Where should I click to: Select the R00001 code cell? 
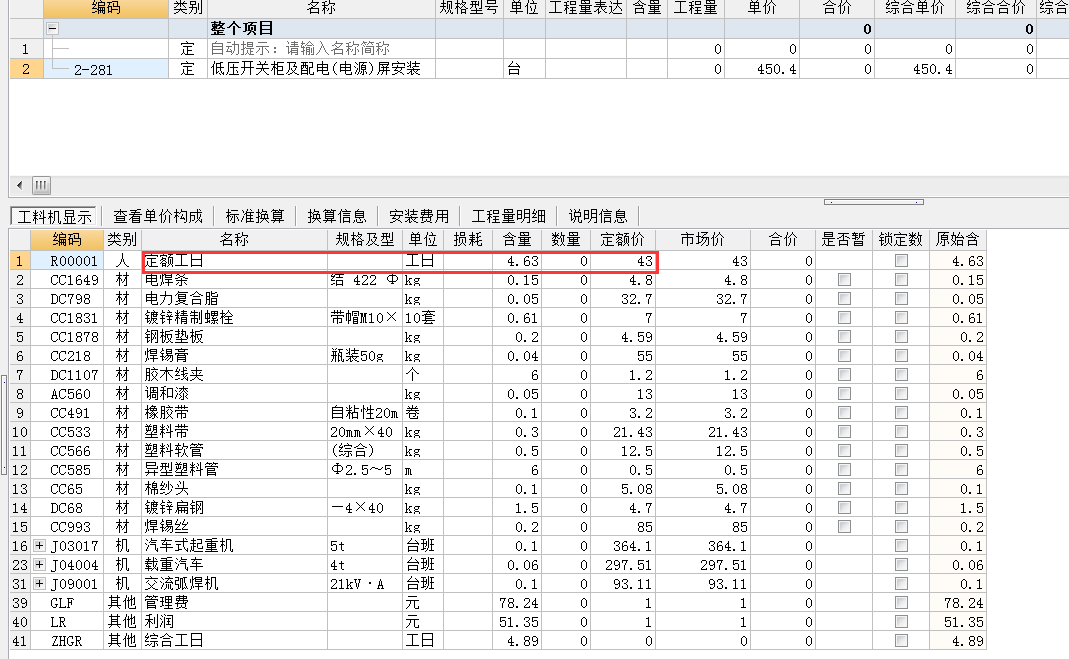(67, 261)
